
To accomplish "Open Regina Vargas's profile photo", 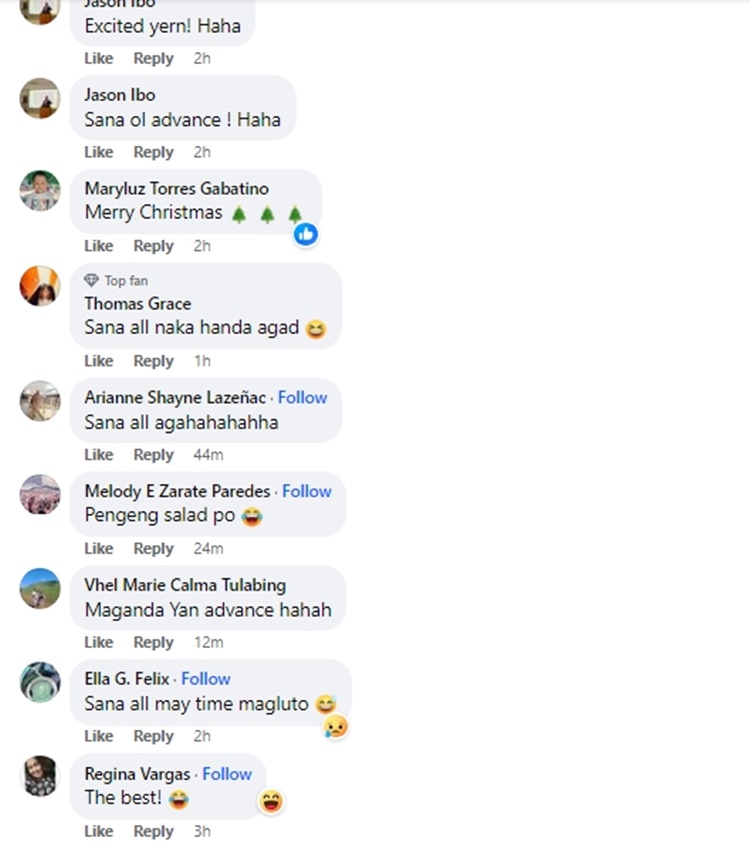I will (x=40, y=776).
